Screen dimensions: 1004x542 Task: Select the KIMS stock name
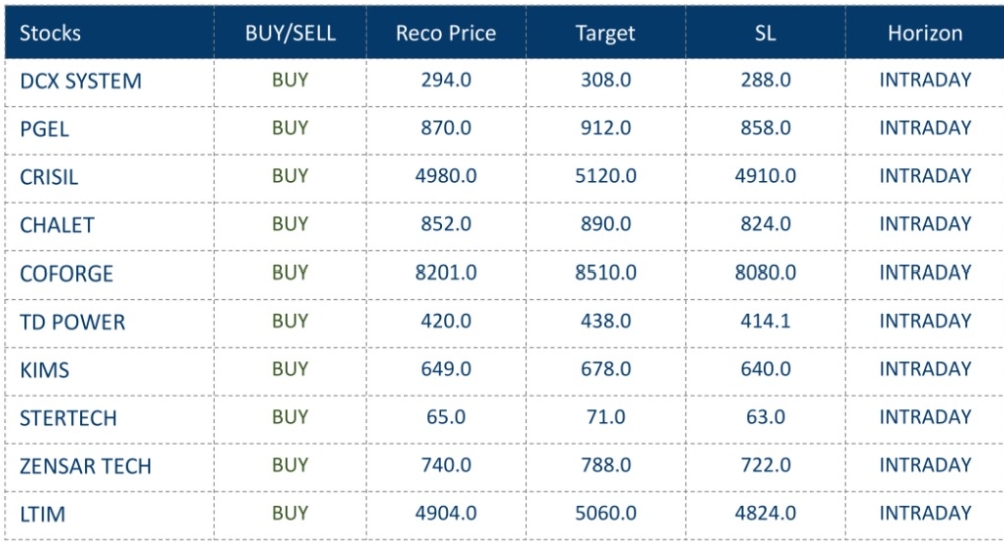(44, 370)
